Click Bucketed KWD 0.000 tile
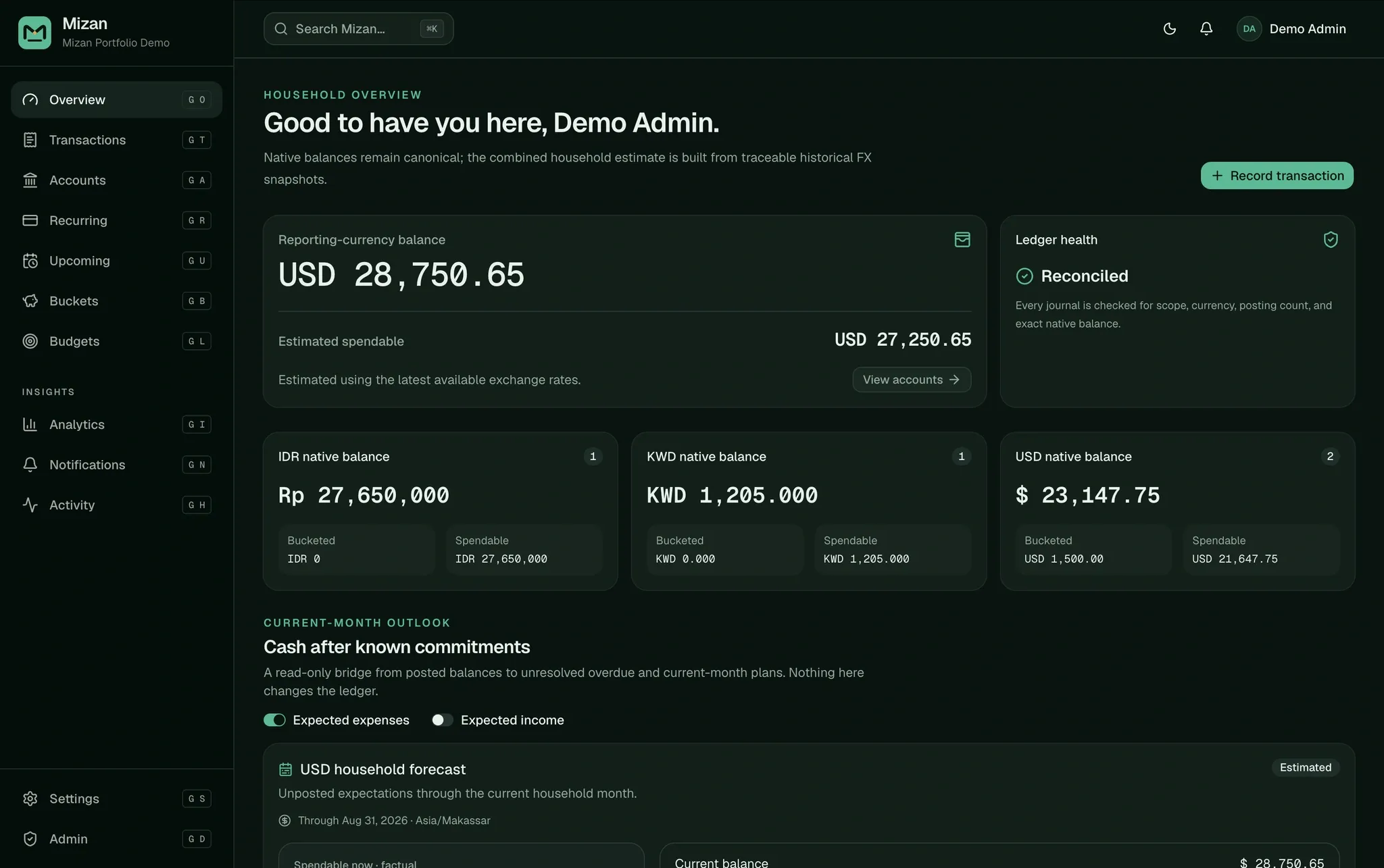The image size is (1384, 868). click(x=725, y=550)
